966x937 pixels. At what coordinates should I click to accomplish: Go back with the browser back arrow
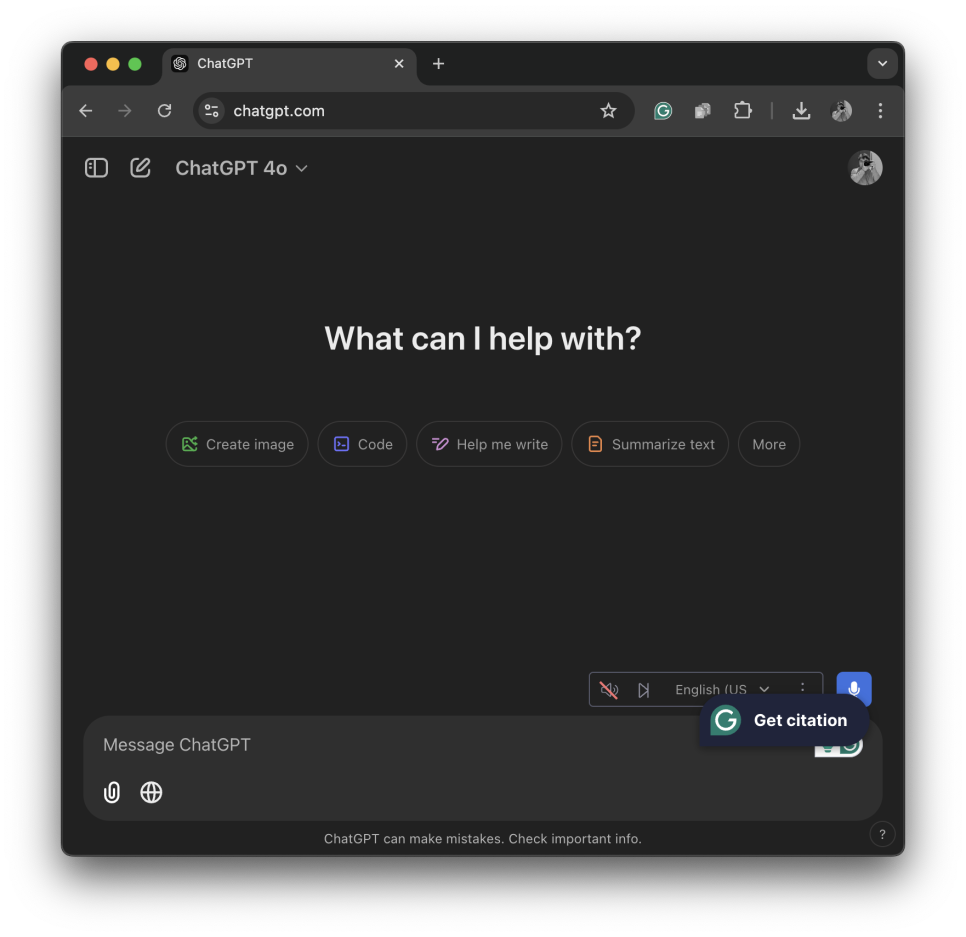[86, 111]
